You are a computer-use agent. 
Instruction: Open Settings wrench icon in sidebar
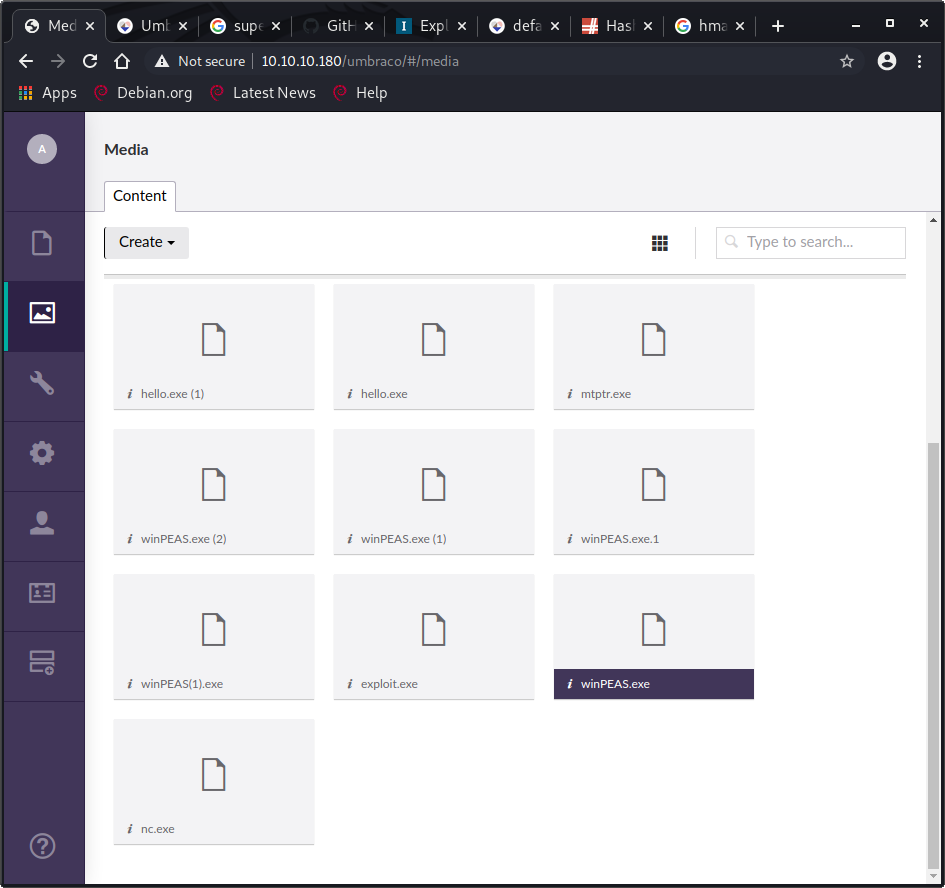click(x=42, y=383)
